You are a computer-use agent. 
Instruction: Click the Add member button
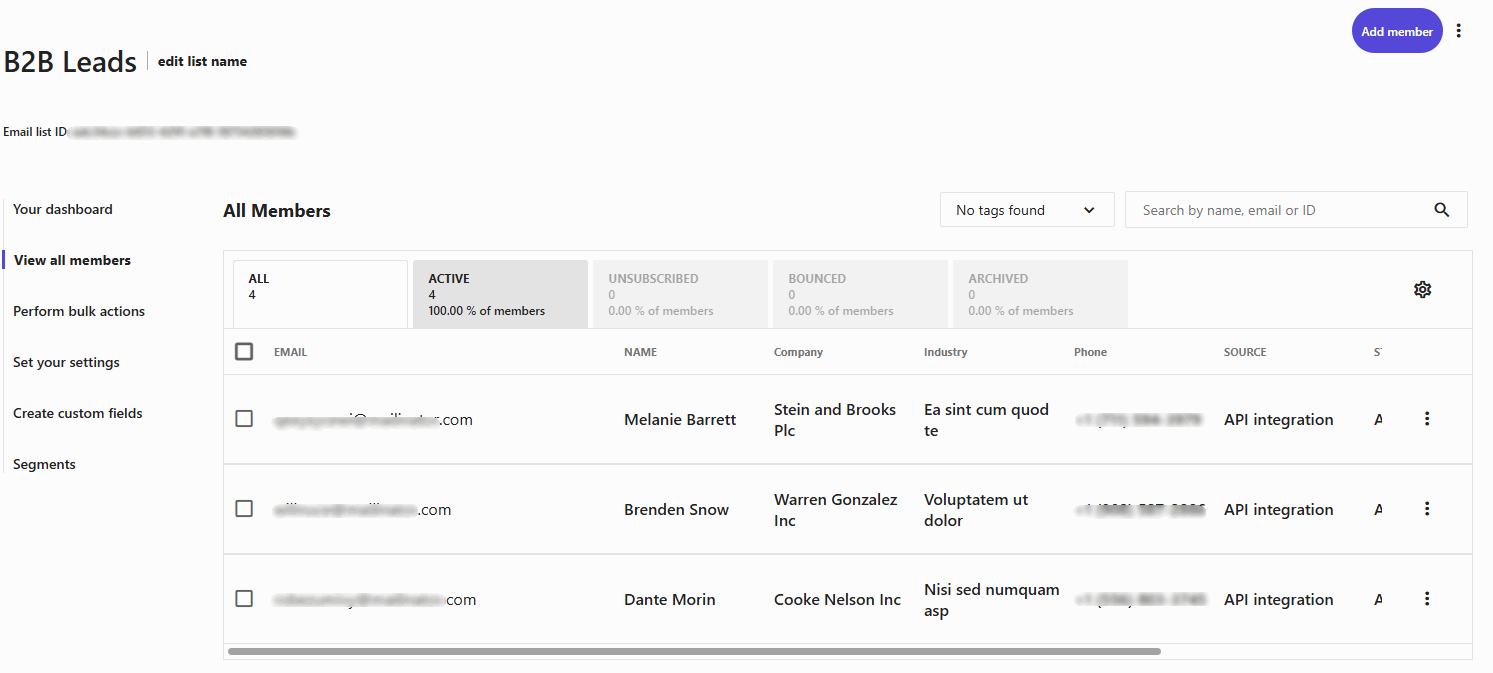tap(1397, 30)
